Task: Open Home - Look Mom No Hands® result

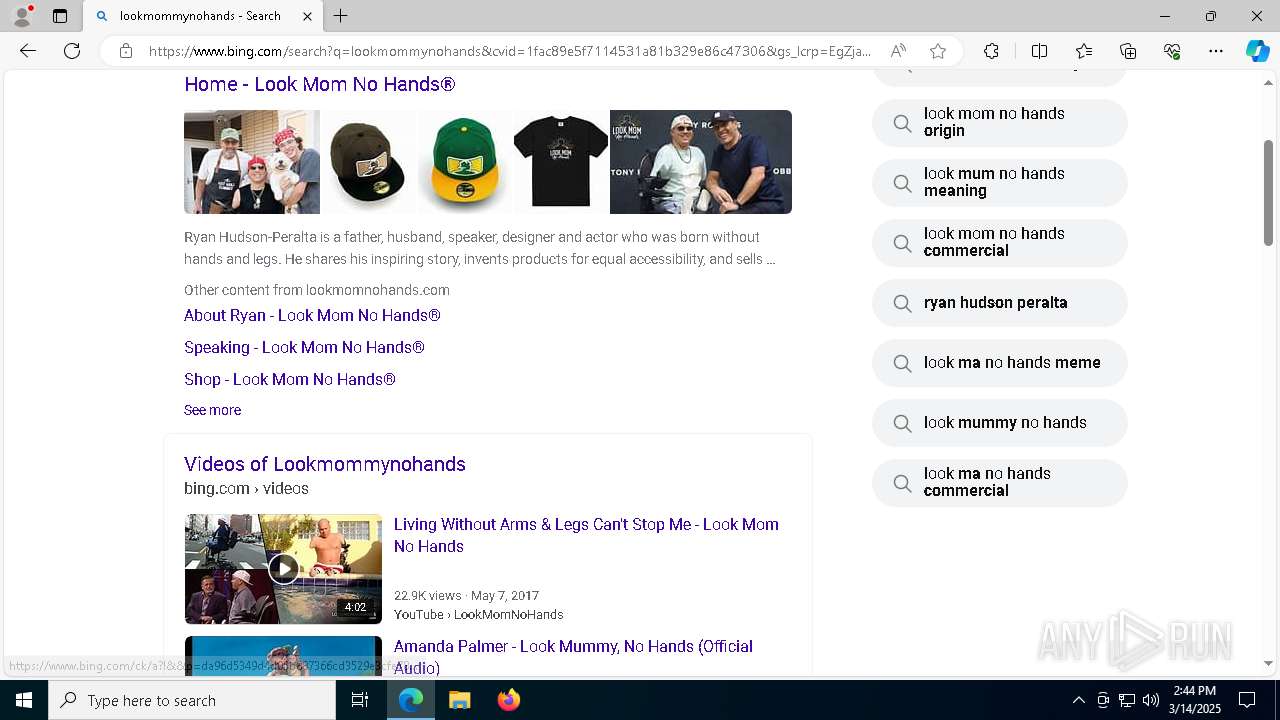Action: pyautogui.click(x=320, y=84)
